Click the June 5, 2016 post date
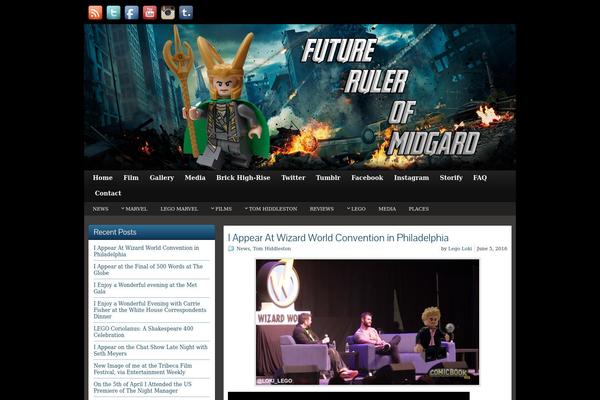Image resolution: width=600 pixels, height=400 pixels. (x=492, y=249)
